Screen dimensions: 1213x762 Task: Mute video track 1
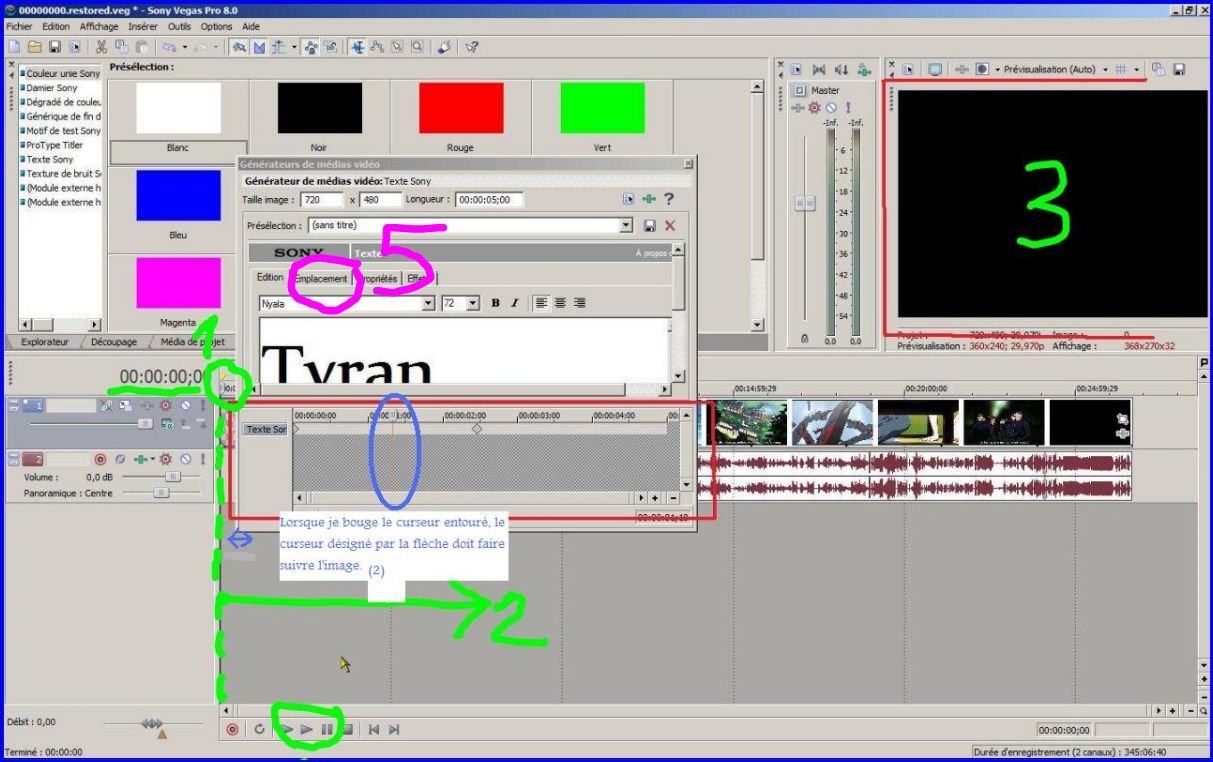pyautogui.click(x=186, y=405)
